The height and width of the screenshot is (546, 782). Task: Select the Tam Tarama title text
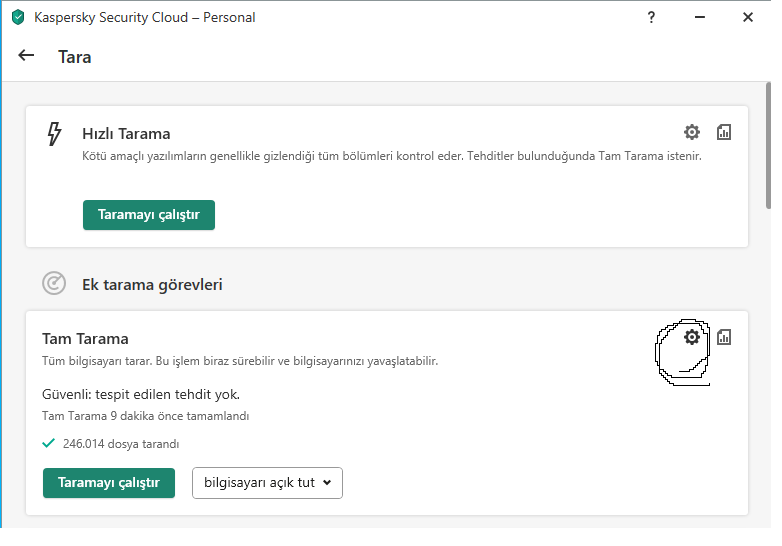point(85,339)
